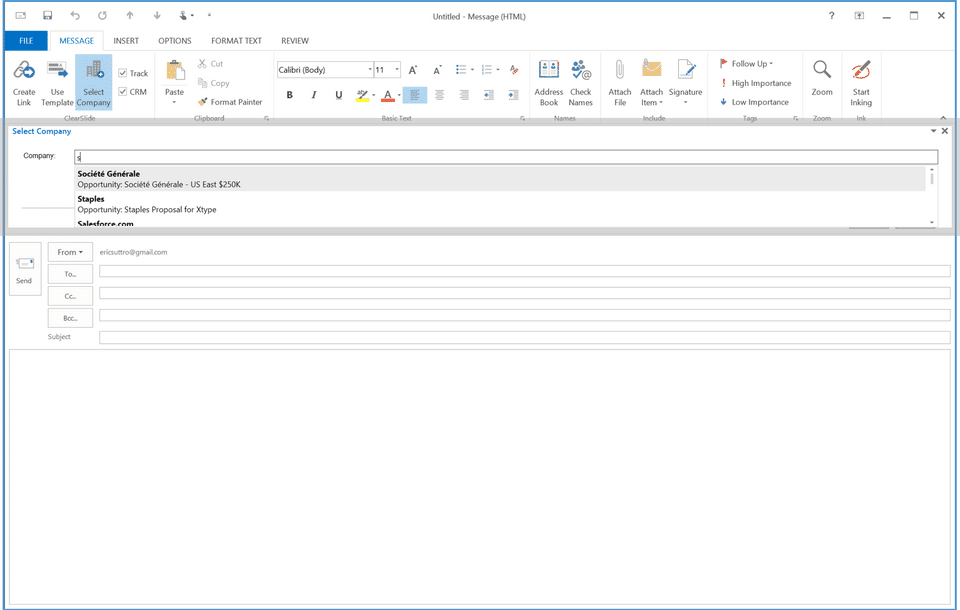Center the paragraph text
The width and height of the screenshot is (960, 610).
point(440,95)
